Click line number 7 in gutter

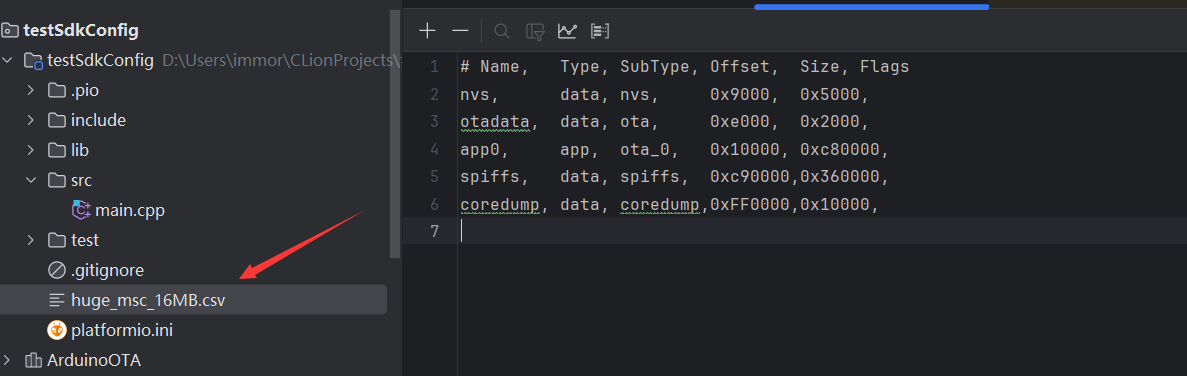(434, 231)
